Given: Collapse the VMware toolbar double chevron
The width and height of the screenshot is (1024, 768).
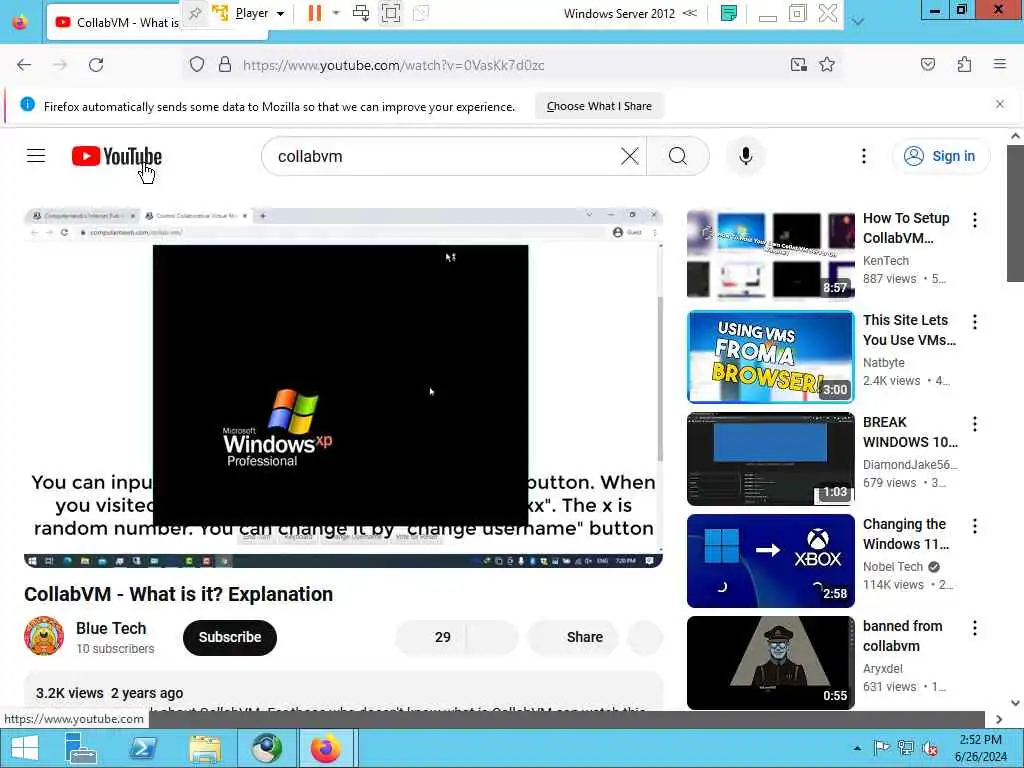Looking at the screenshot, I should point(690,13).
